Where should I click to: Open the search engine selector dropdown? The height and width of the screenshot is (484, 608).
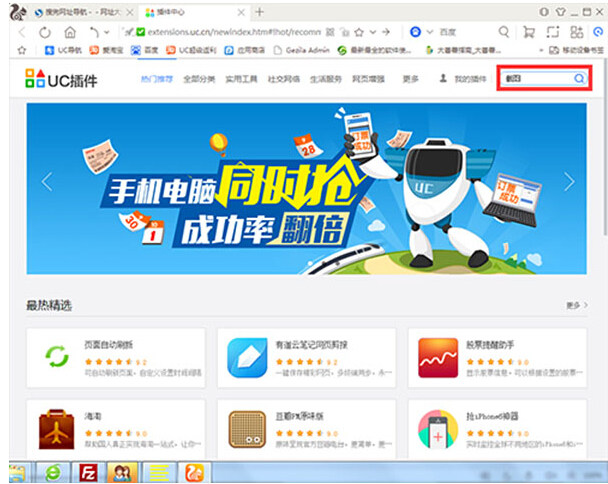pos(430,32)
